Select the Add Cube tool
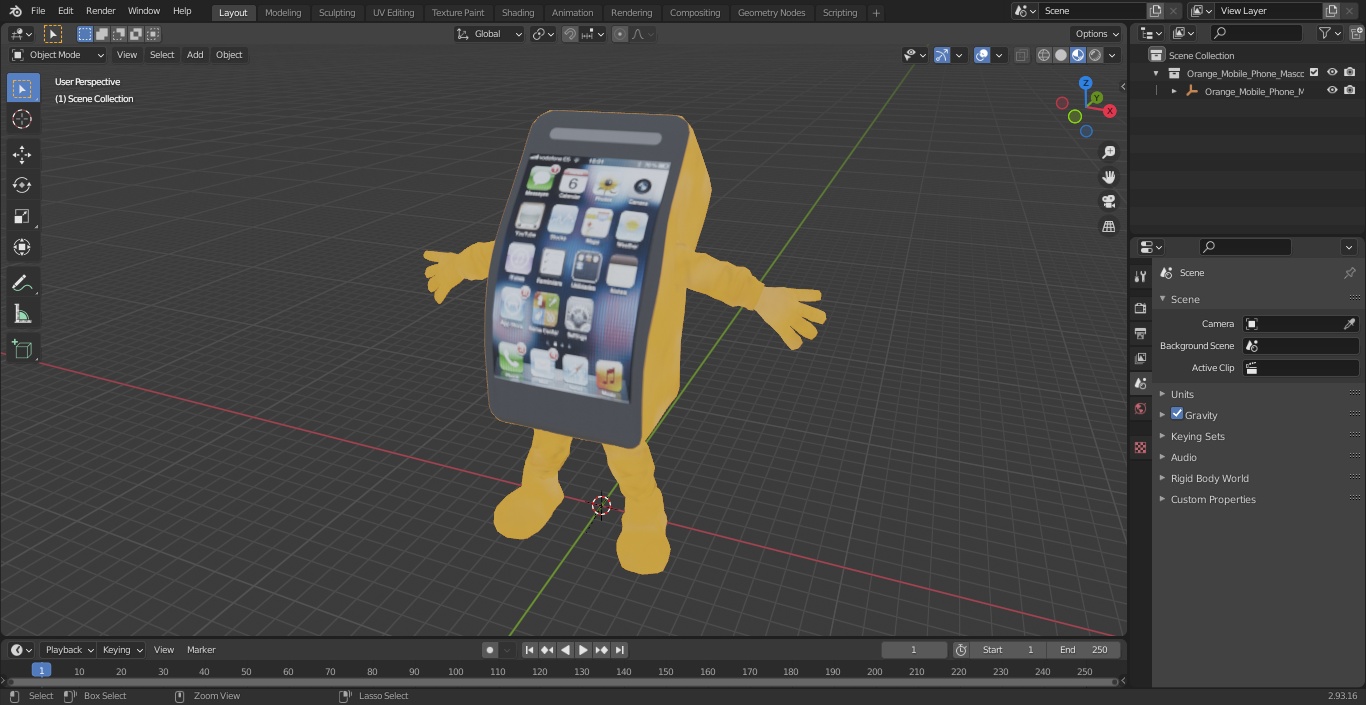Image resolution: width=1366 pixels, height=705 pixels. (x=22, y=349)
